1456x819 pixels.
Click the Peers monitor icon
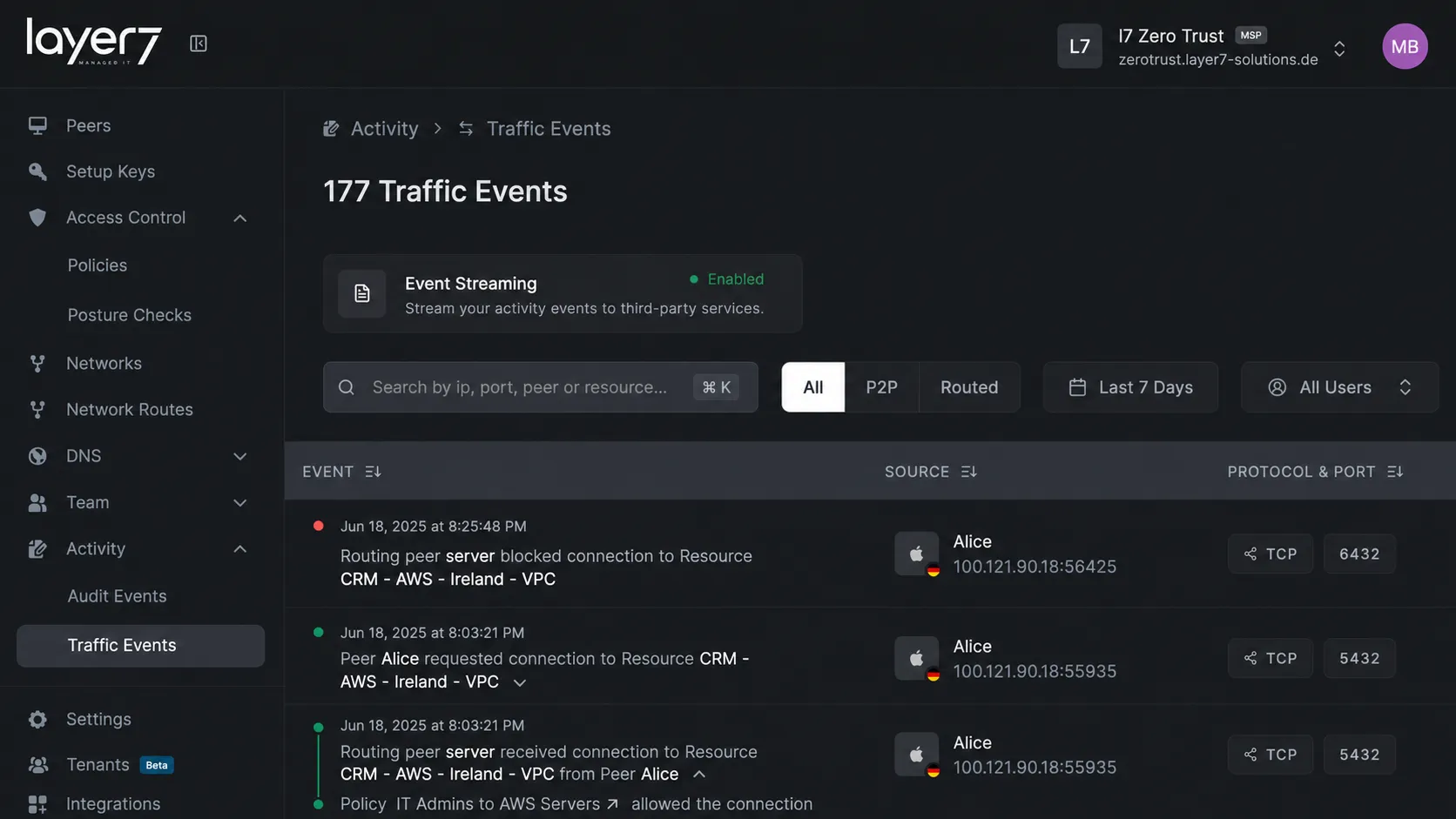click(37, 125)
